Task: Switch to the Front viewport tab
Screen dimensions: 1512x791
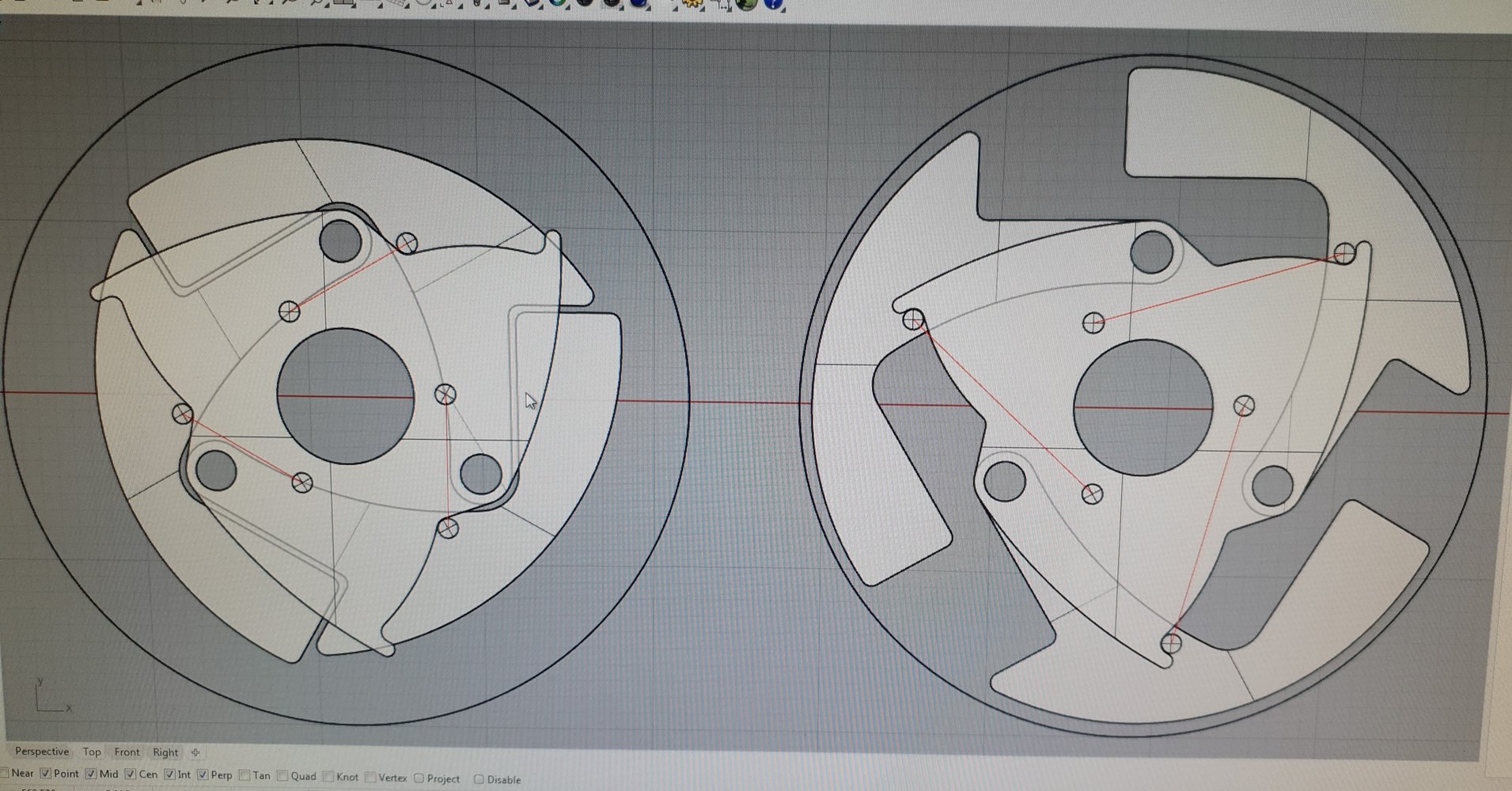Action: click(x=127, y=752)
